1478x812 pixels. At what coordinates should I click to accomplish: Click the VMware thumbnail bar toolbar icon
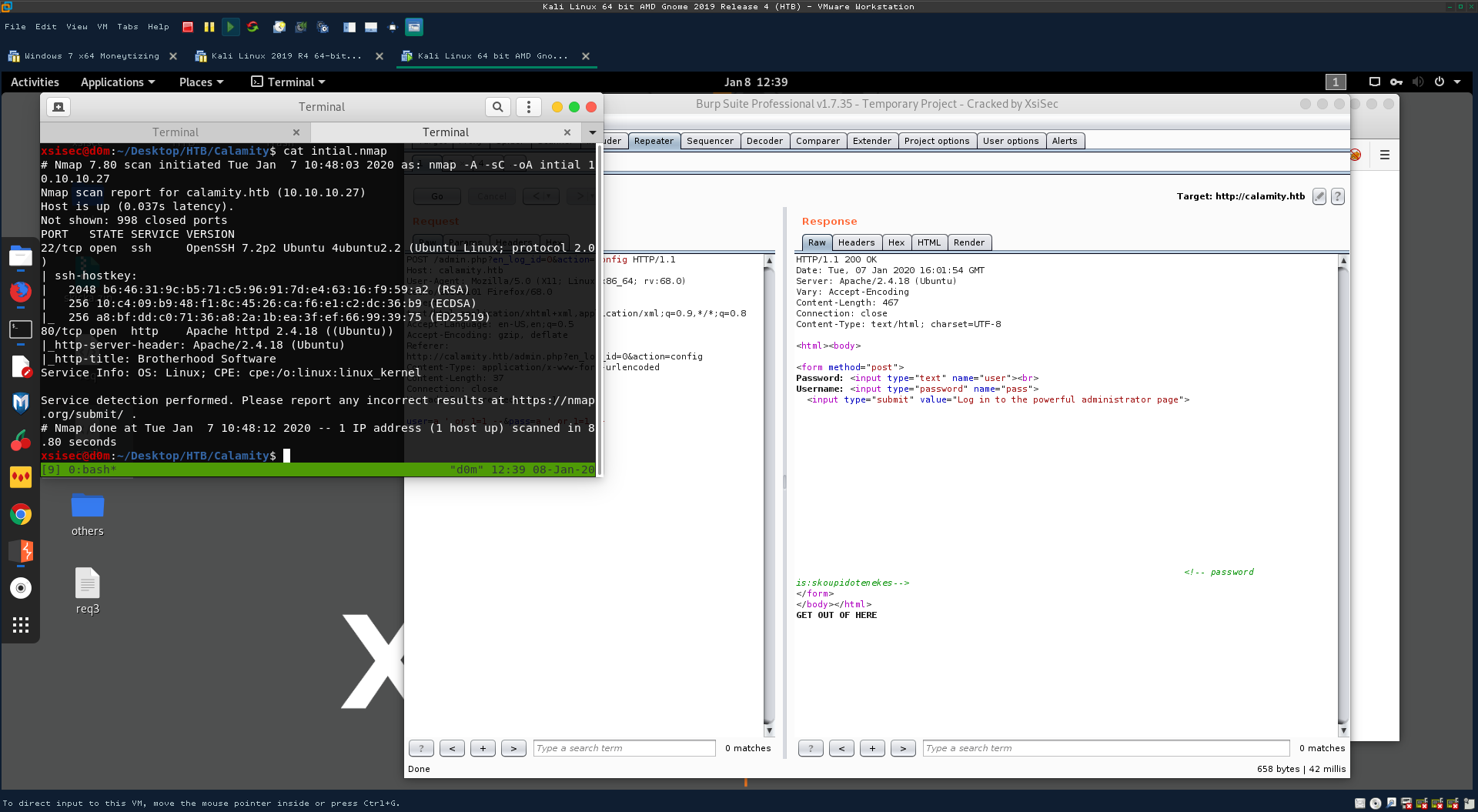[x=371, y=27]
